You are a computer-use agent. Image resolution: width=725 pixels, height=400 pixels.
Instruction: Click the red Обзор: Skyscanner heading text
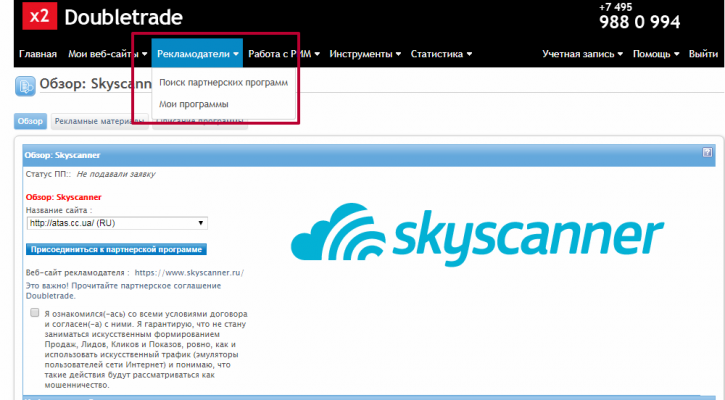(63, 197)
